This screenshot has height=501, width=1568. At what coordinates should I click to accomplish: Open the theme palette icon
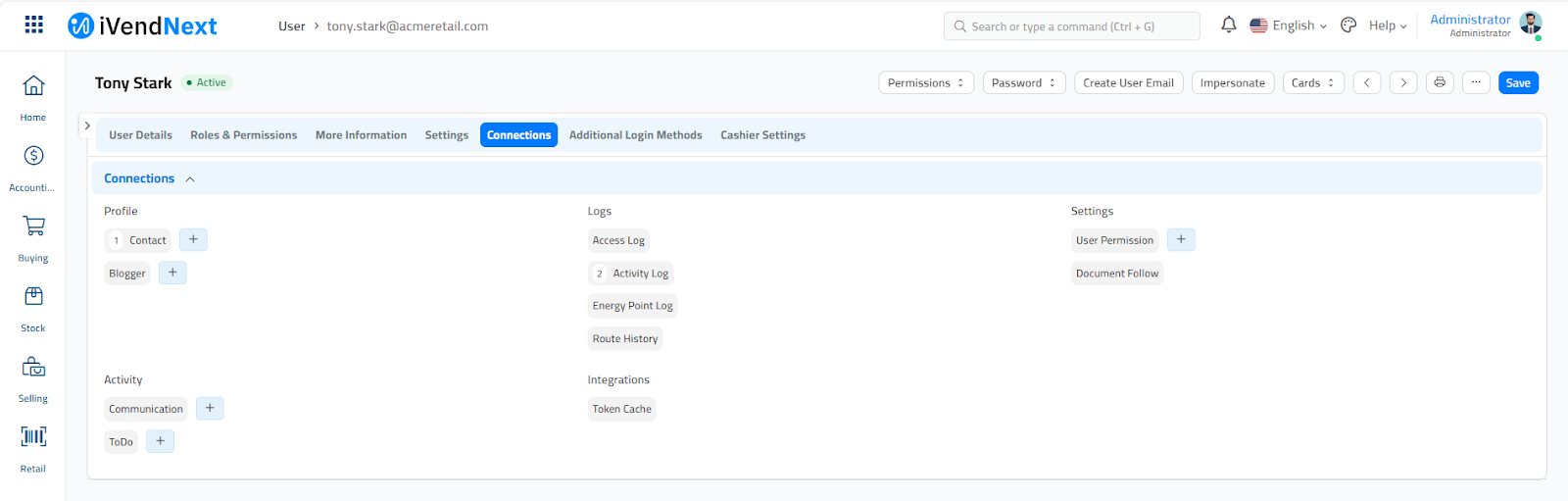pyautogui.click(x=1348, y=25)
